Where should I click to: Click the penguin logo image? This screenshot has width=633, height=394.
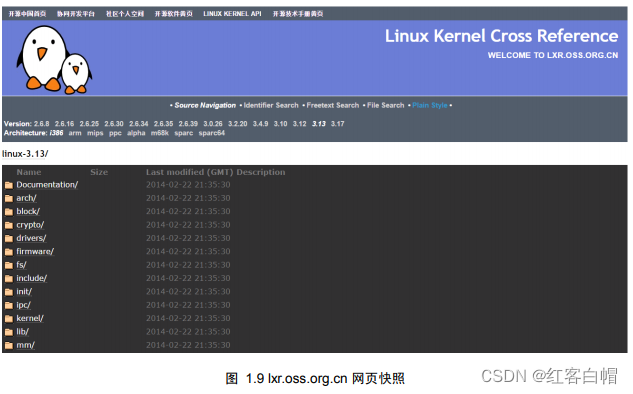click(54, 59)
